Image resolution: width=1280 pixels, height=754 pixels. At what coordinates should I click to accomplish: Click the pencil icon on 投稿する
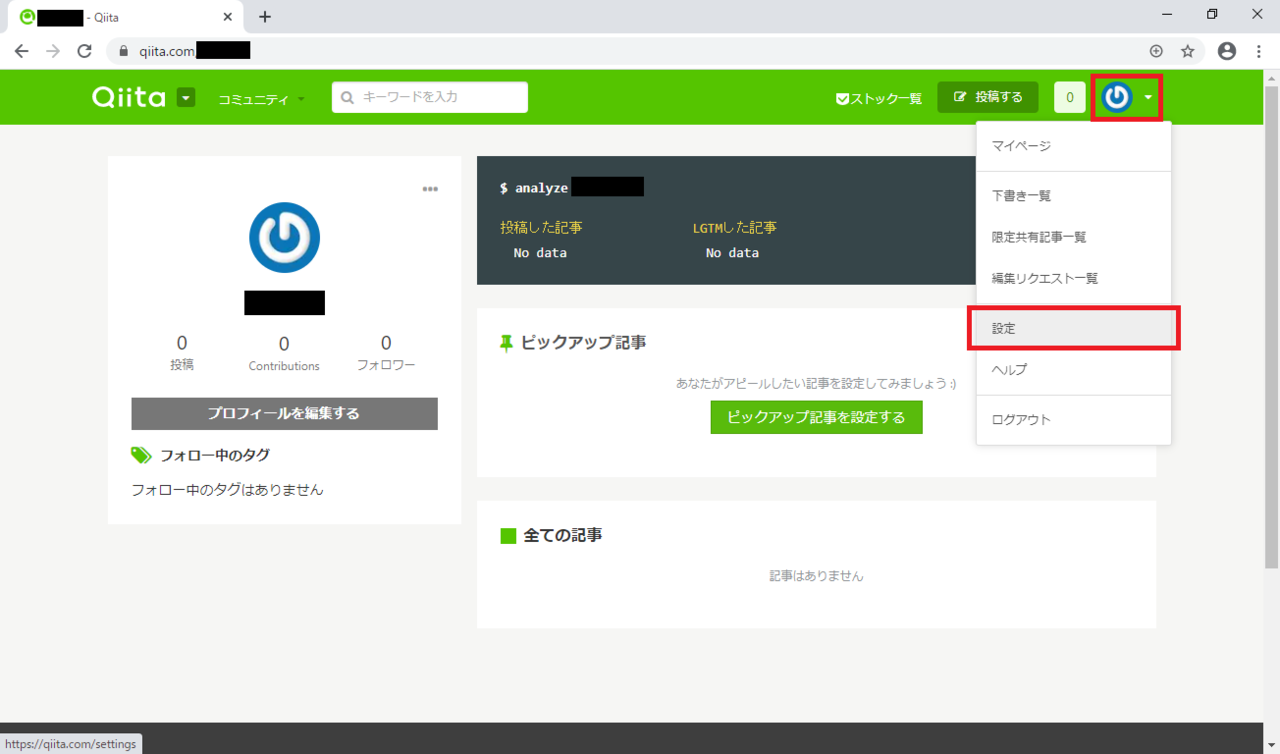[x=961, y=97]
